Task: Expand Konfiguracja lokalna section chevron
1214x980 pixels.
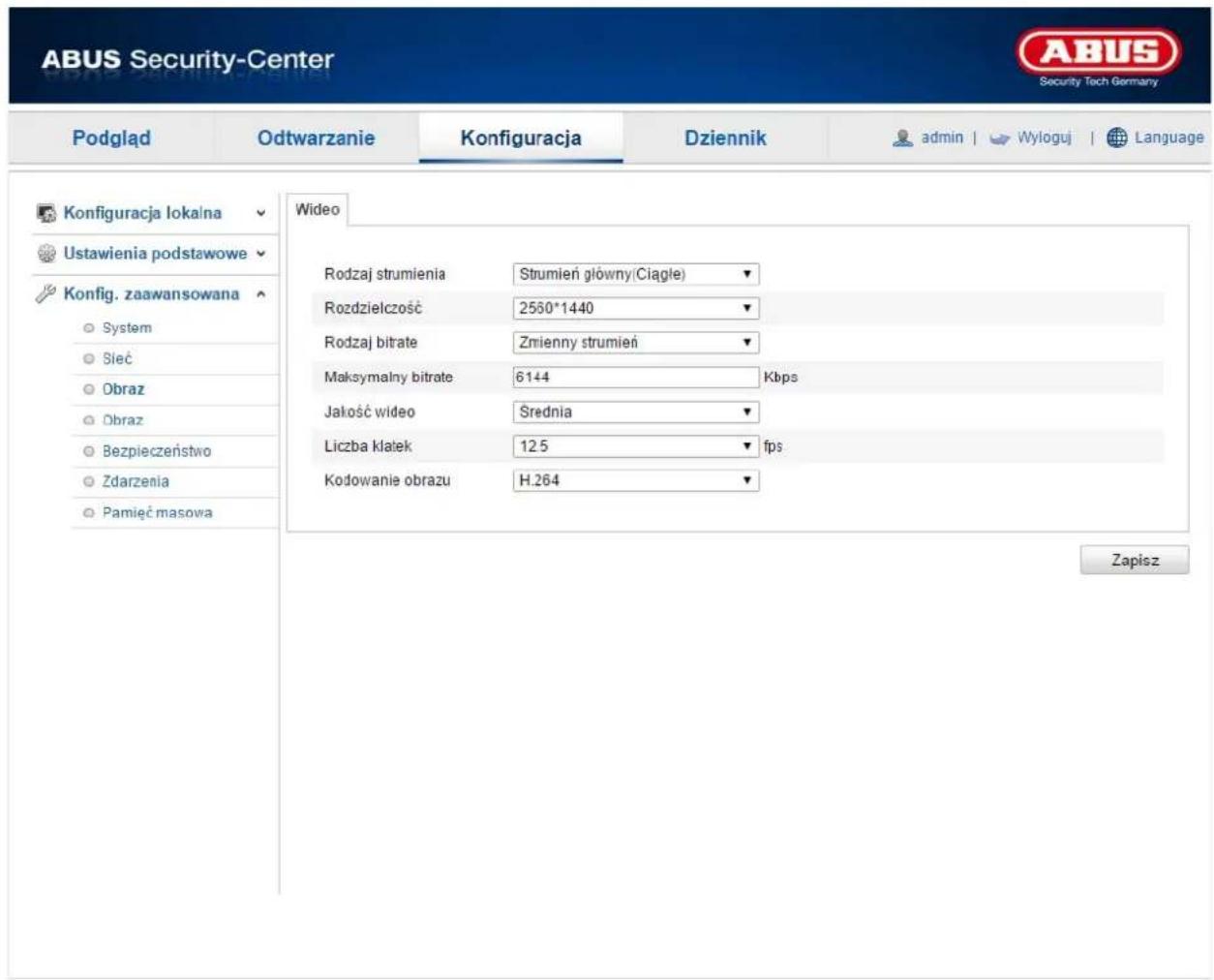Action: tap(260, 213)
